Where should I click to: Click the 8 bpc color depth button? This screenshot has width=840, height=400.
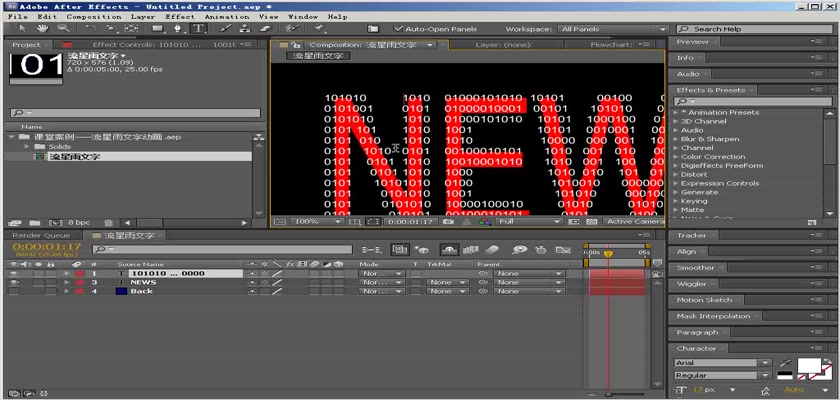[79, 222]
